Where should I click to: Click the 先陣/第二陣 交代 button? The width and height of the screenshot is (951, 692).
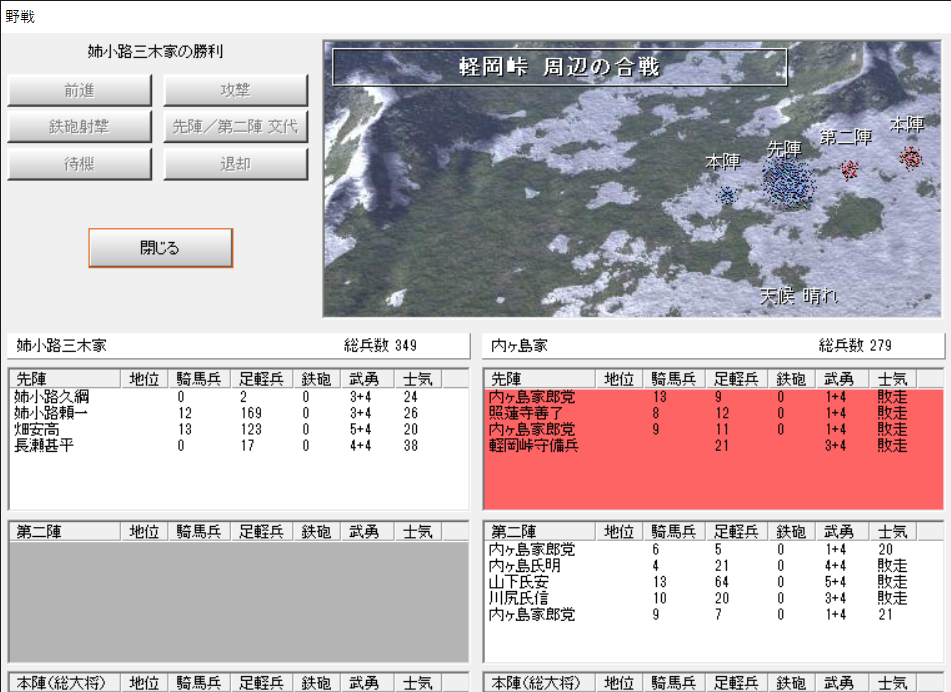pyautogui.click(x=236, y=127)
